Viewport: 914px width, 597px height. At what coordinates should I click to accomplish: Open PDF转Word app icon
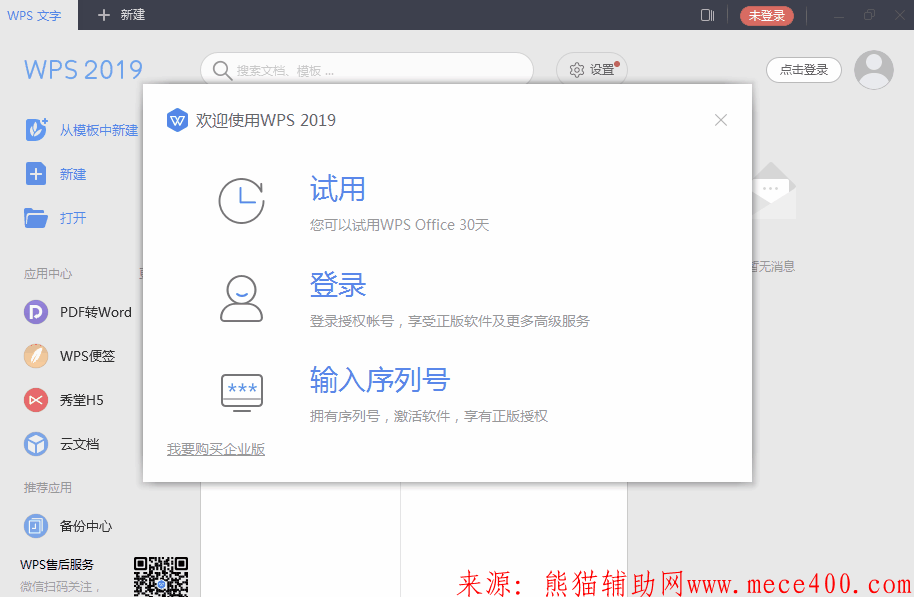36,312
